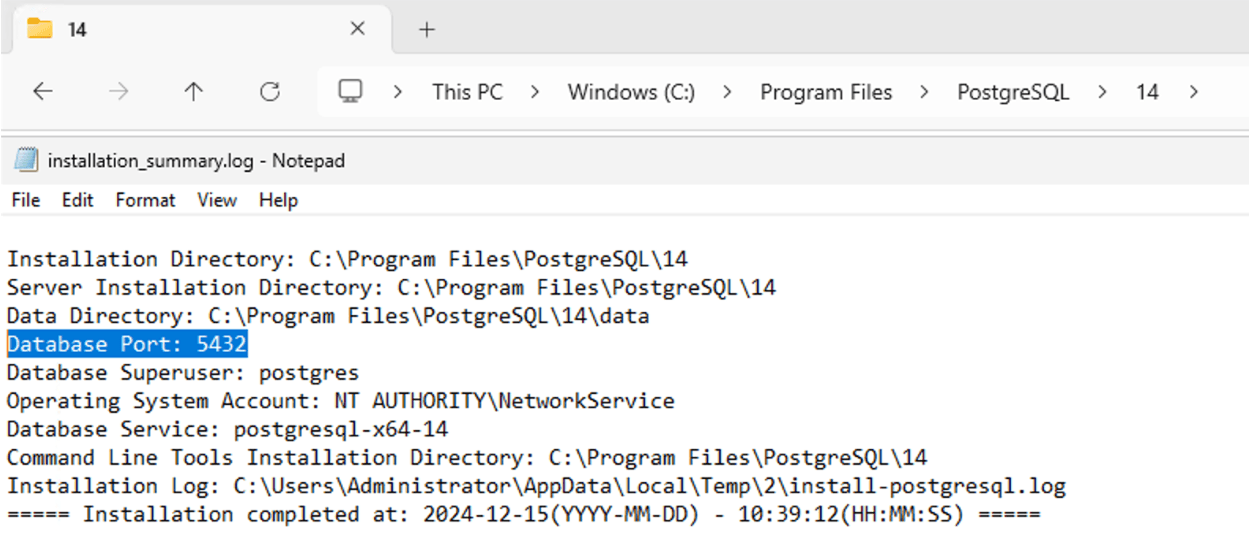Image resolution: width=1252 pixels, height=545 pixels.
Task: Click the highlighted Database Port: 5432 line
Action: point(127,344)
